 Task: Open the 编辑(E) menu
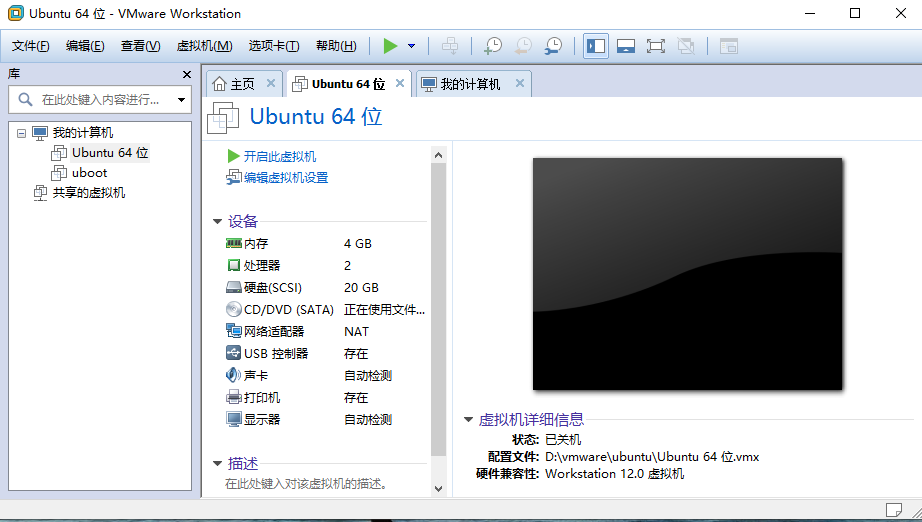tap(85, 46)
